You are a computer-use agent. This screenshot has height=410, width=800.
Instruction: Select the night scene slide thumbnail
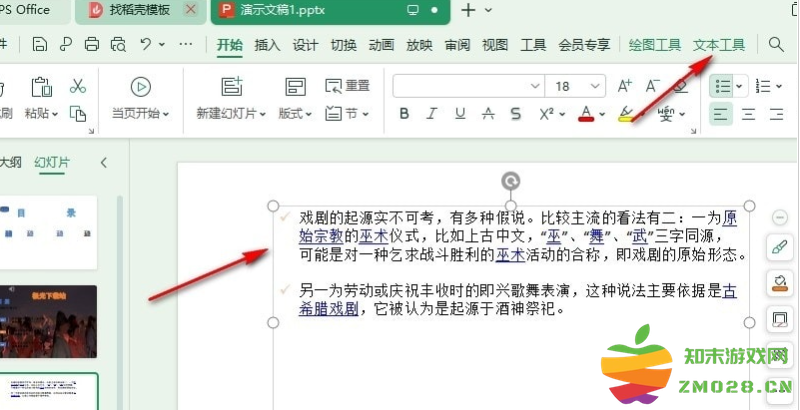point(48,321)
